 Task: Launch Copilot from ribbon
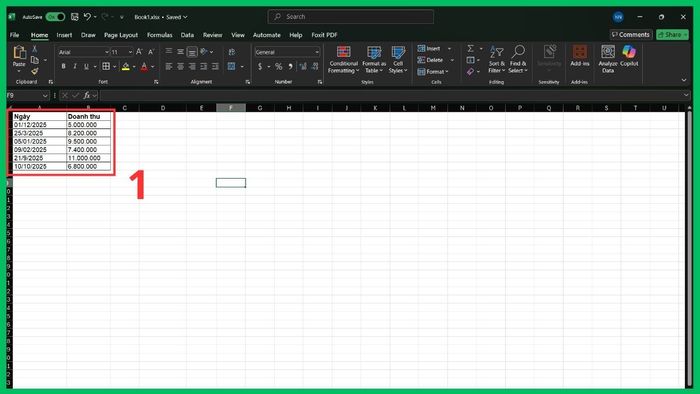click(629, 56)
